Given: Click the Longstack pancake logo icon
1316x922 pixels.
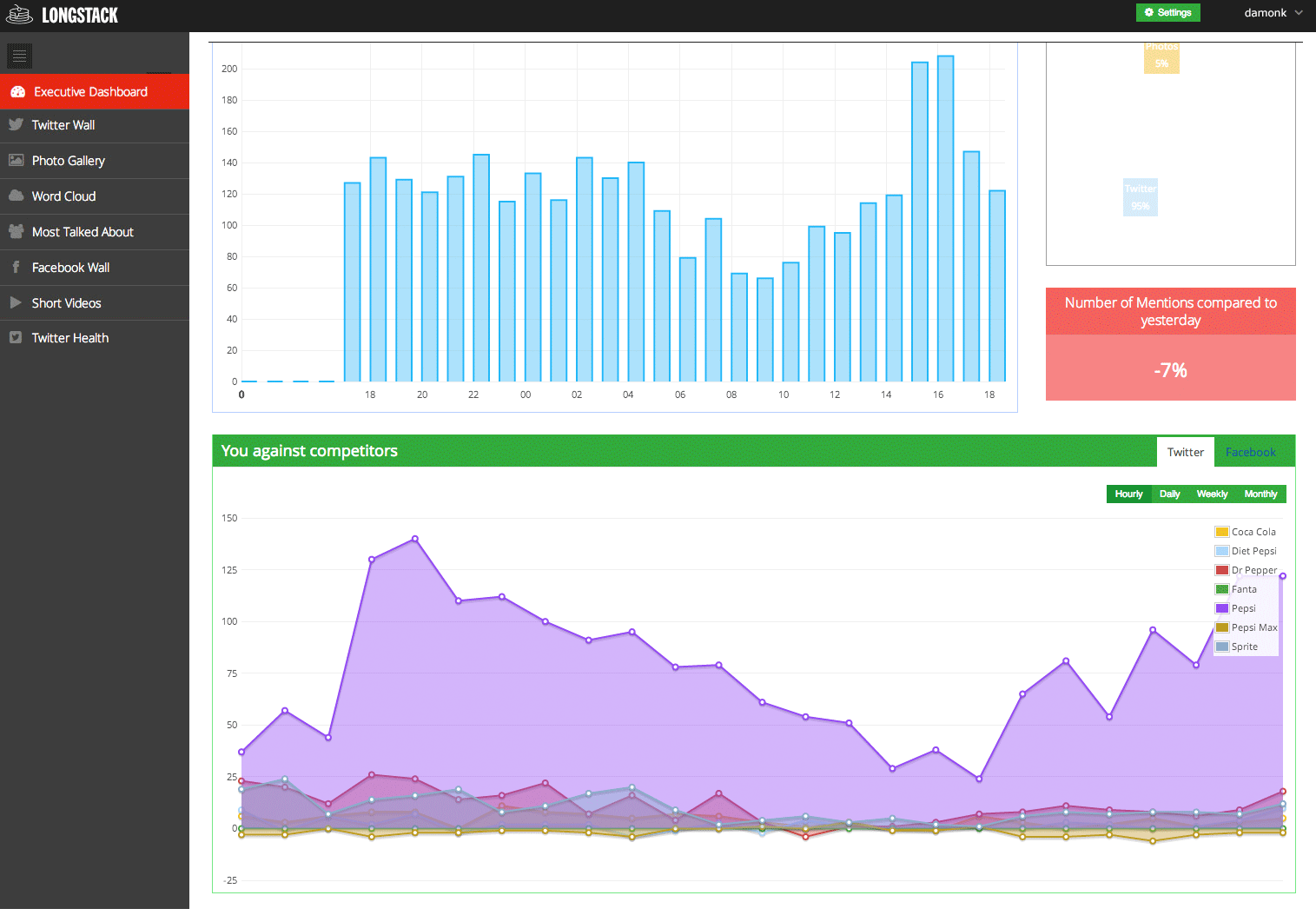Looking at the screenshot, I should (19, 14).
